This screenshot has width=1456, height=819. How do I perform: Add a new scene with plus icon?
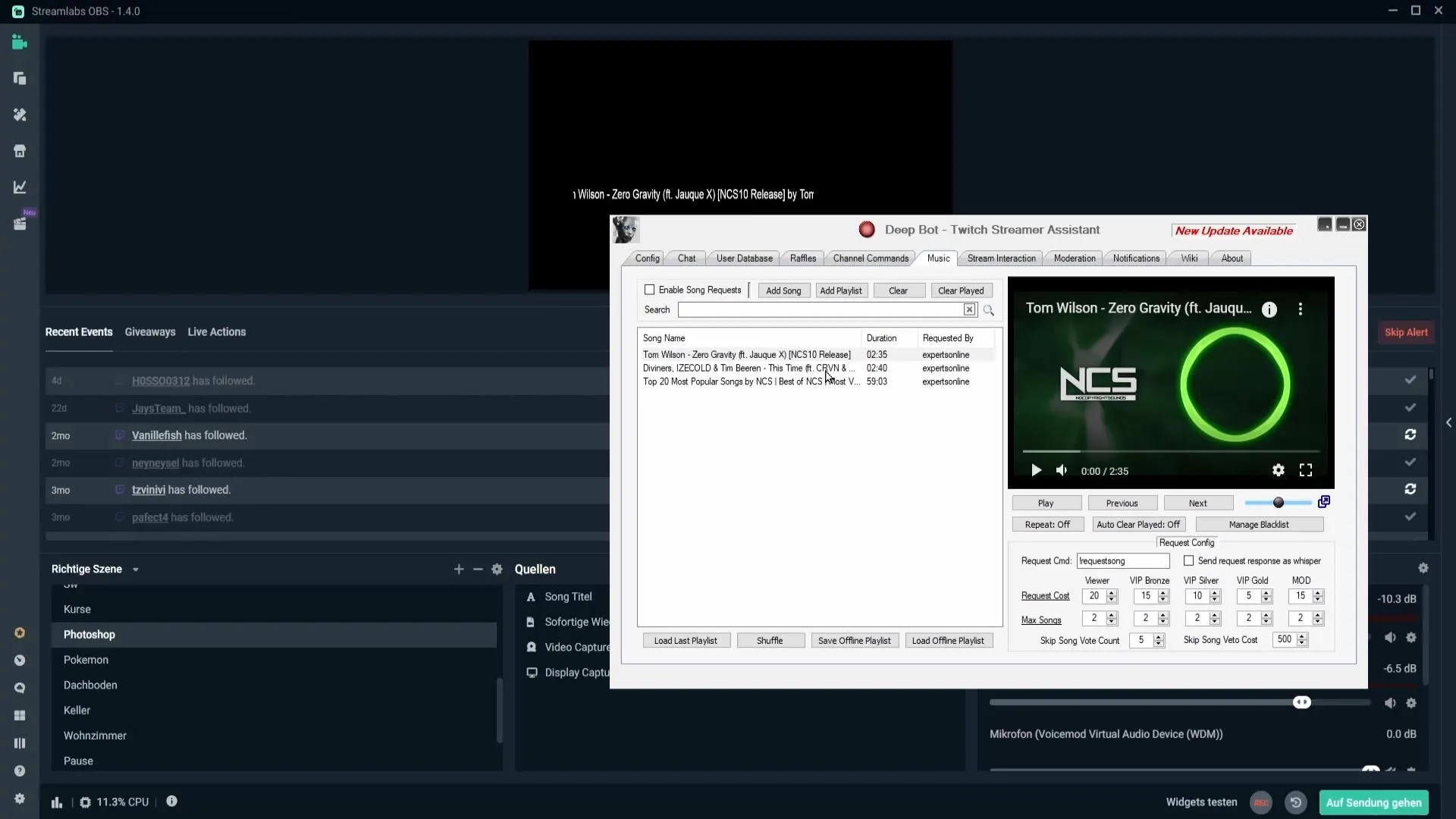pos(459,570)
